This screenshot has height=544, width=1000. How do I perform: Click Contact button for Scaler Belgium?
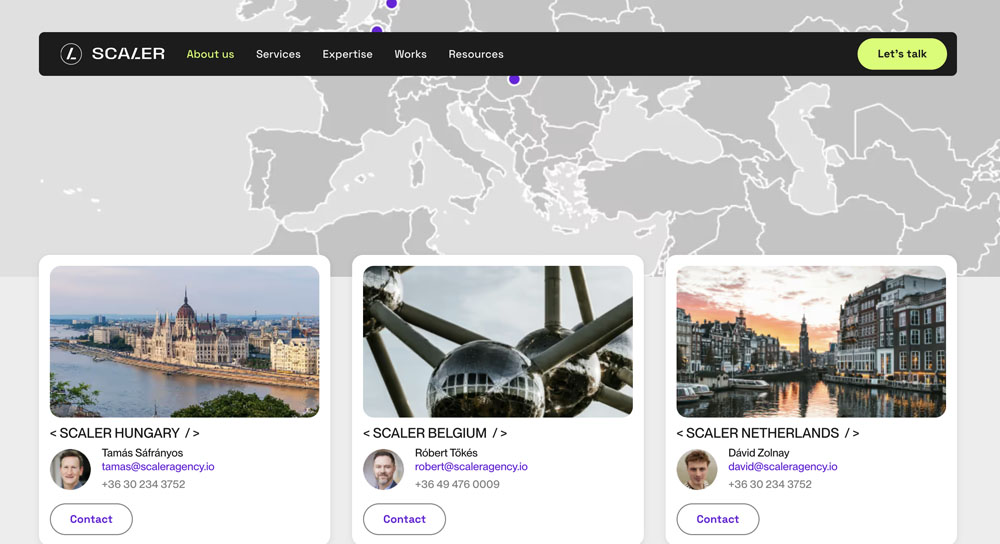tap(404, 519)
